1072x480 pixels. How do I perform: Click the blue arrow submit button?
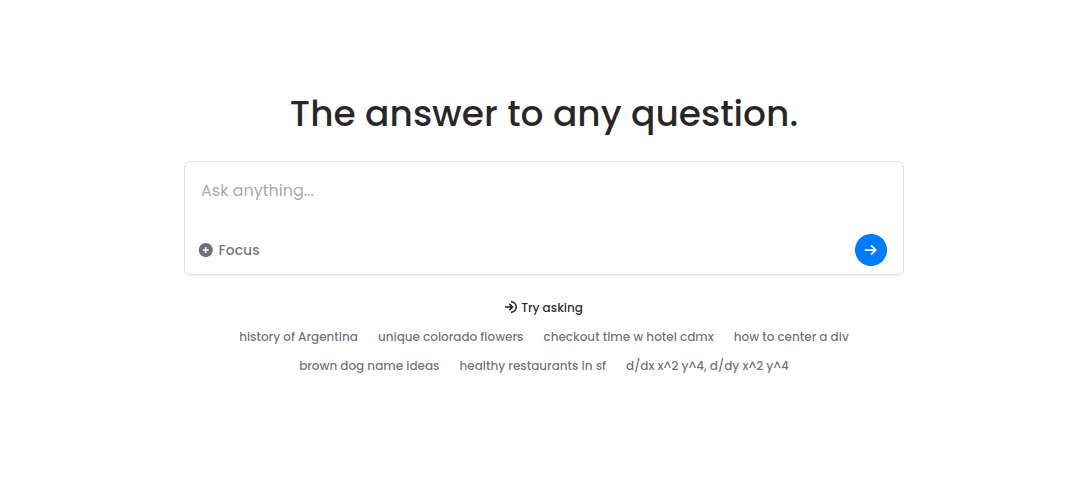pos(870,250)
